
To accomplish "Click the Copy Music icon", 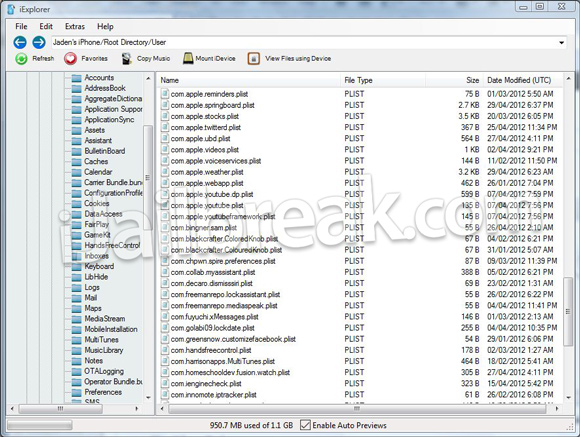I will (127, 58).
